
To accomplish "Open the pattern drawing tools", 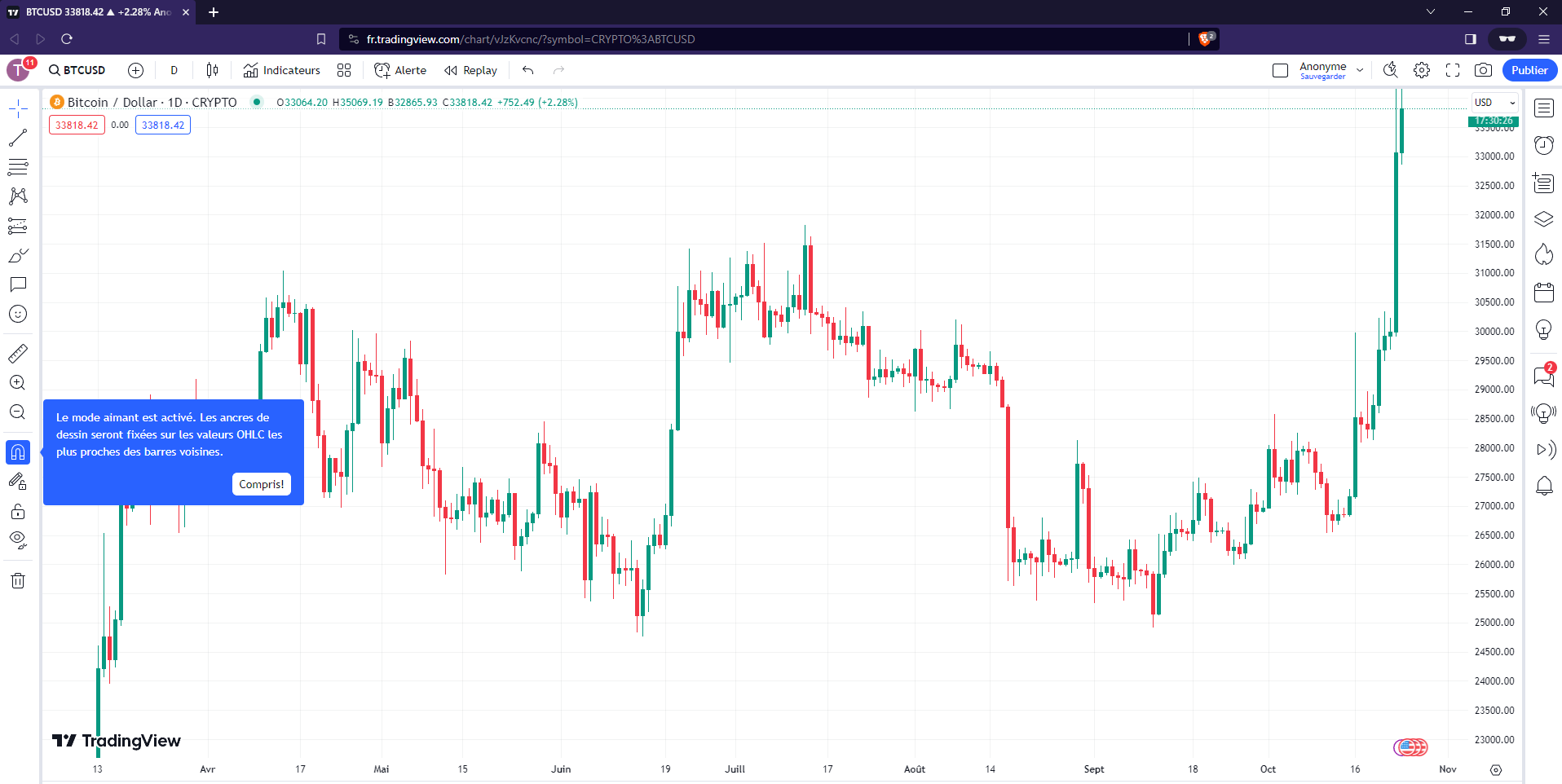I will click(18, 196).
